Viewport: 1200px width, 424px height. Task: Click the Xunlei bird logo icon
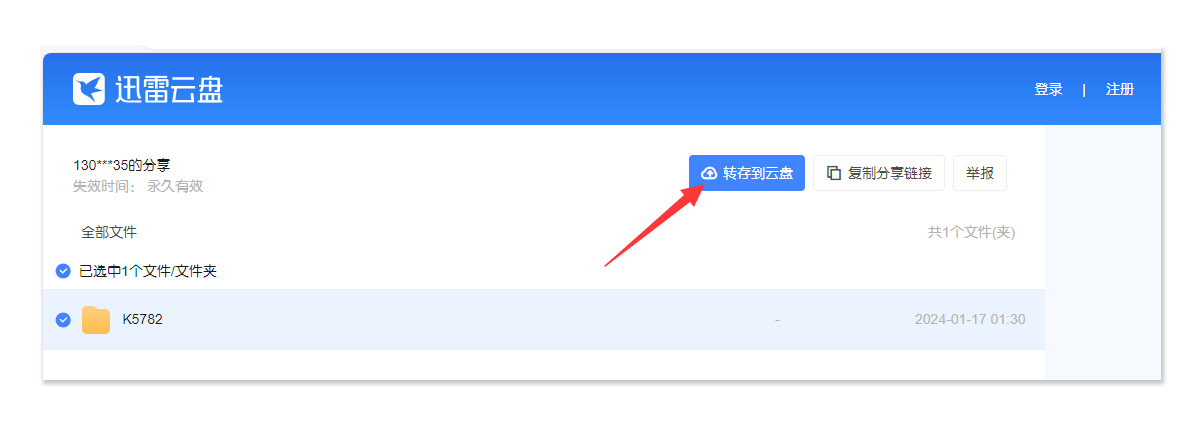[89, 89]
